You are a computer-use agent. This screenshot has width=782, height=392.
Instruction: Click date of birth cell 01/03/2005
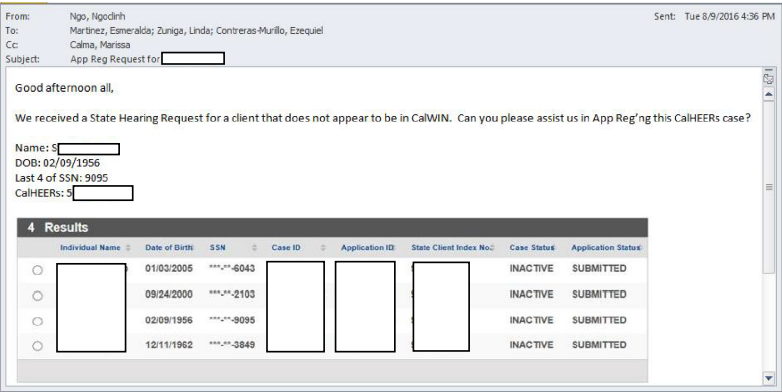coord(169,268)
